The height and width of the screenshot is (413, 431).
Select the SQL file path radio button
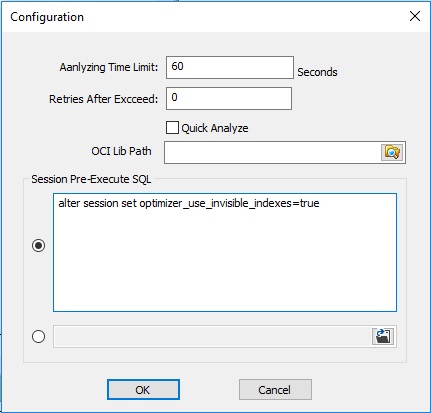click(38, 336)
